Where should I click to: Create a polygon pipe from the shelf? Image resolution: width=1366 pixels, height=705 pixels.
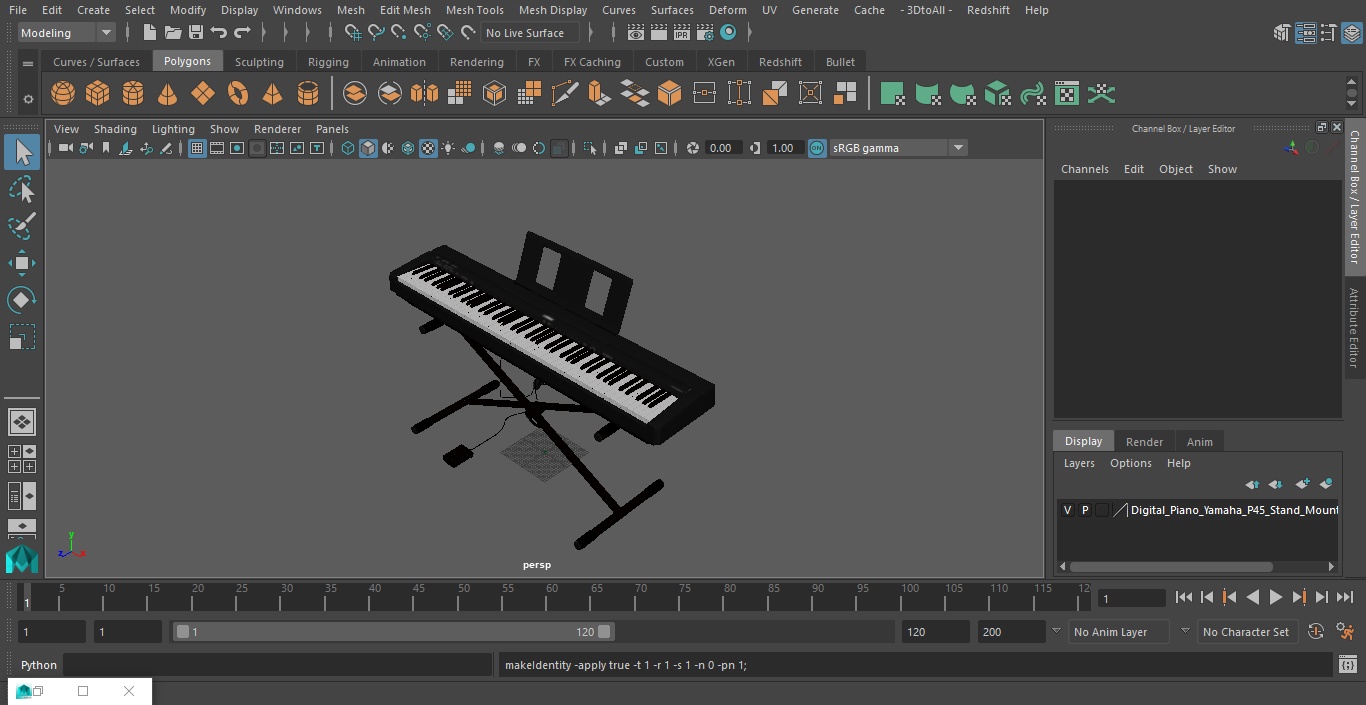point(307,94)
